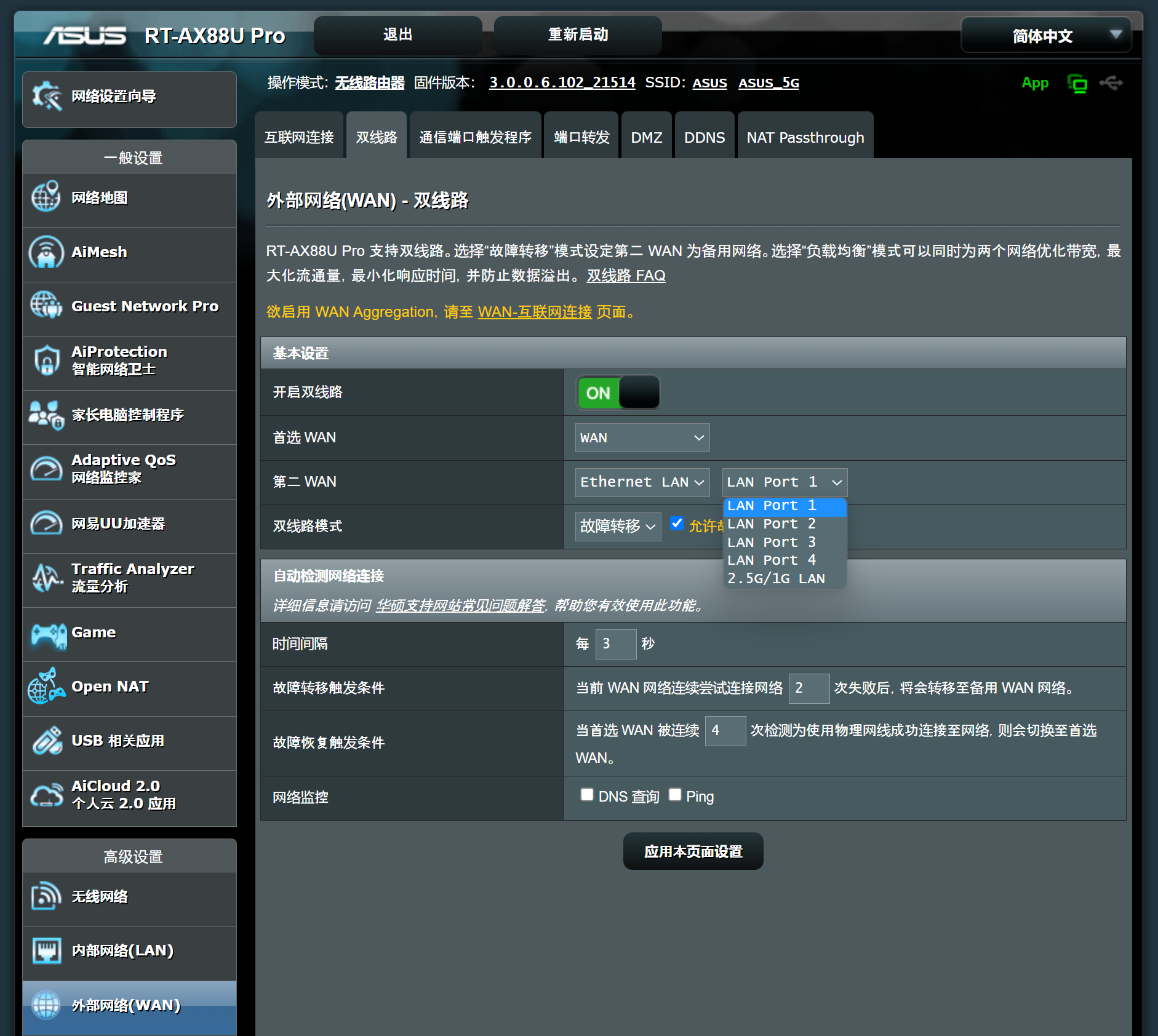Switch to the 互联网连接 tab
The width and height of the screenshot is (1158, 1036).
coord(299,137)
